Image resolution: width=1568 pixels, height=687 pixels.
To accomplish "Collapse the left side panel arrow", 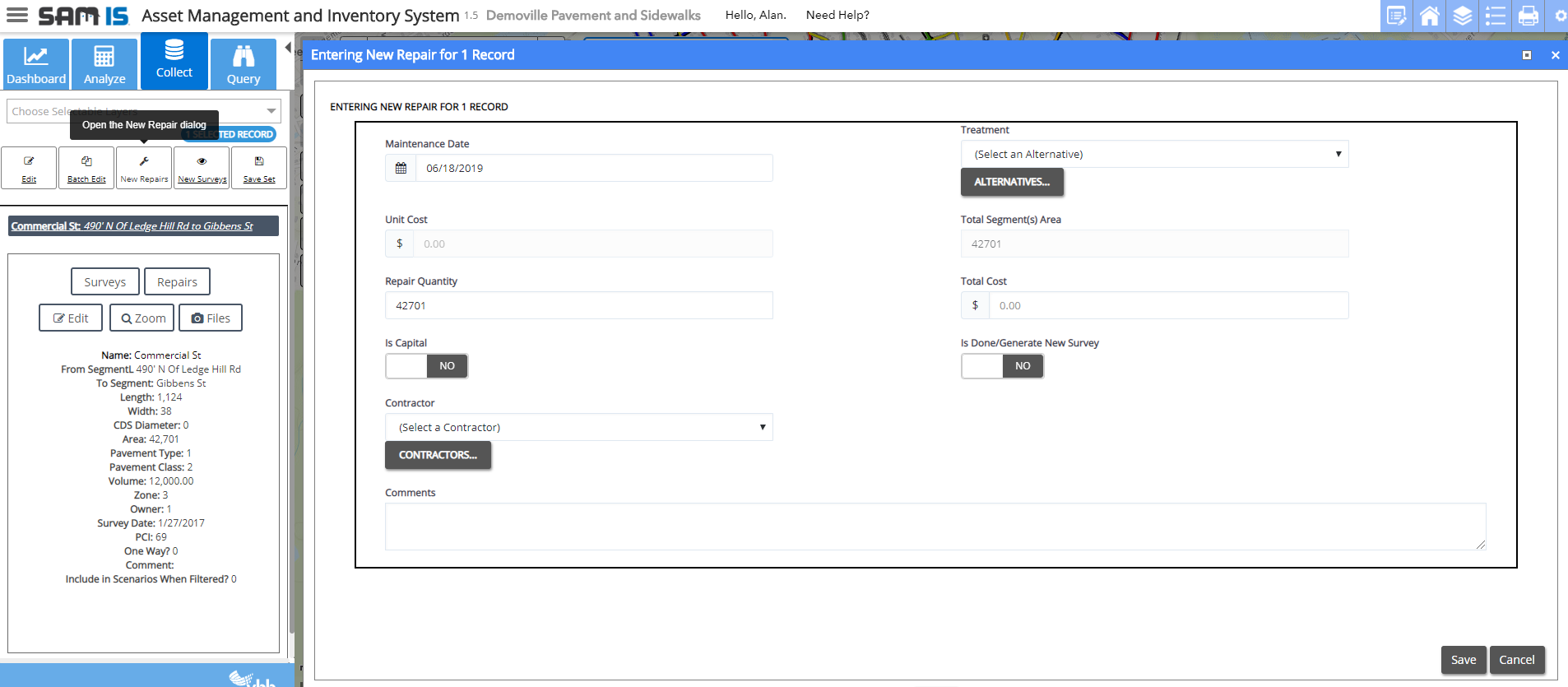I will 288,48.
